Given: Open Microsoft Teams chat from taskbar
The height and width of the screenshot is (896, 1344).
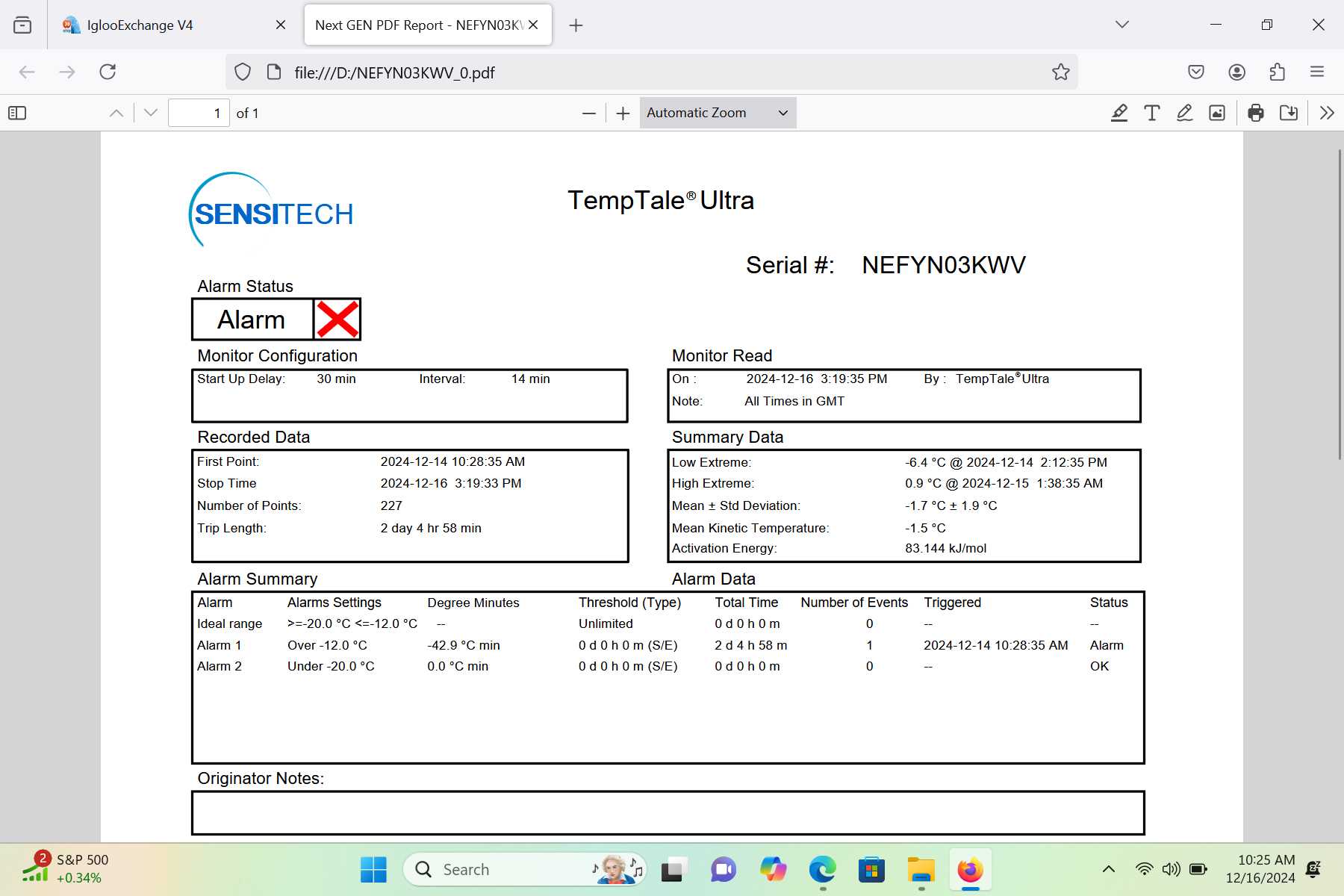Looking at the screenshot, I should coord(723,869).
